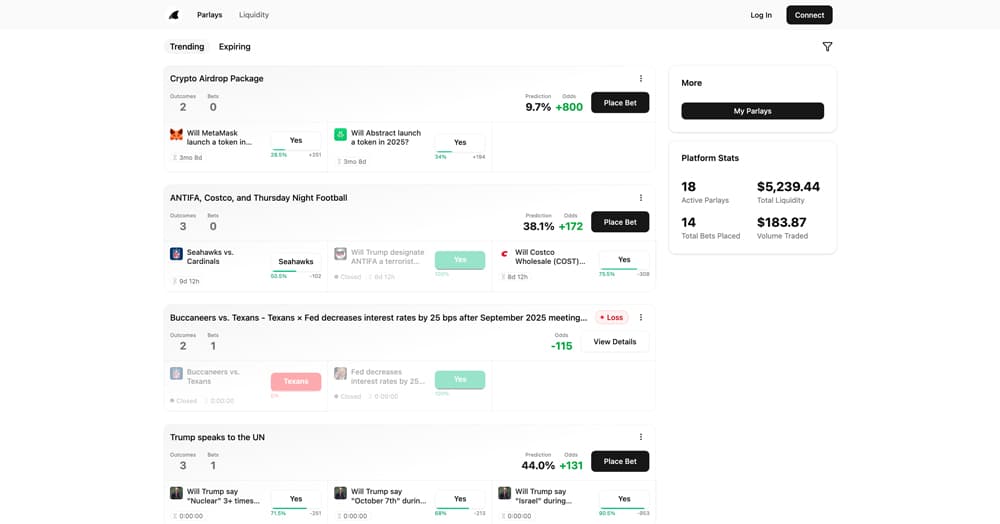Click the site logo icon
The image size is (1000, 524).
tap(173, 15)
